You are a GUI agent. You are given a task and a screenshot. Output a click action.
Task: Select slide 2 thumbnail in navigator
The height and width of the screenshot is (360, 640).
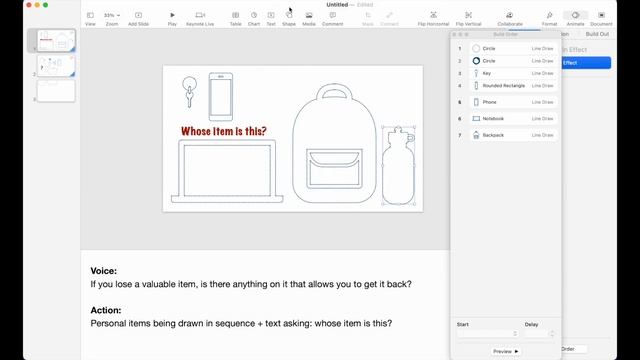(x=56, y=66)
